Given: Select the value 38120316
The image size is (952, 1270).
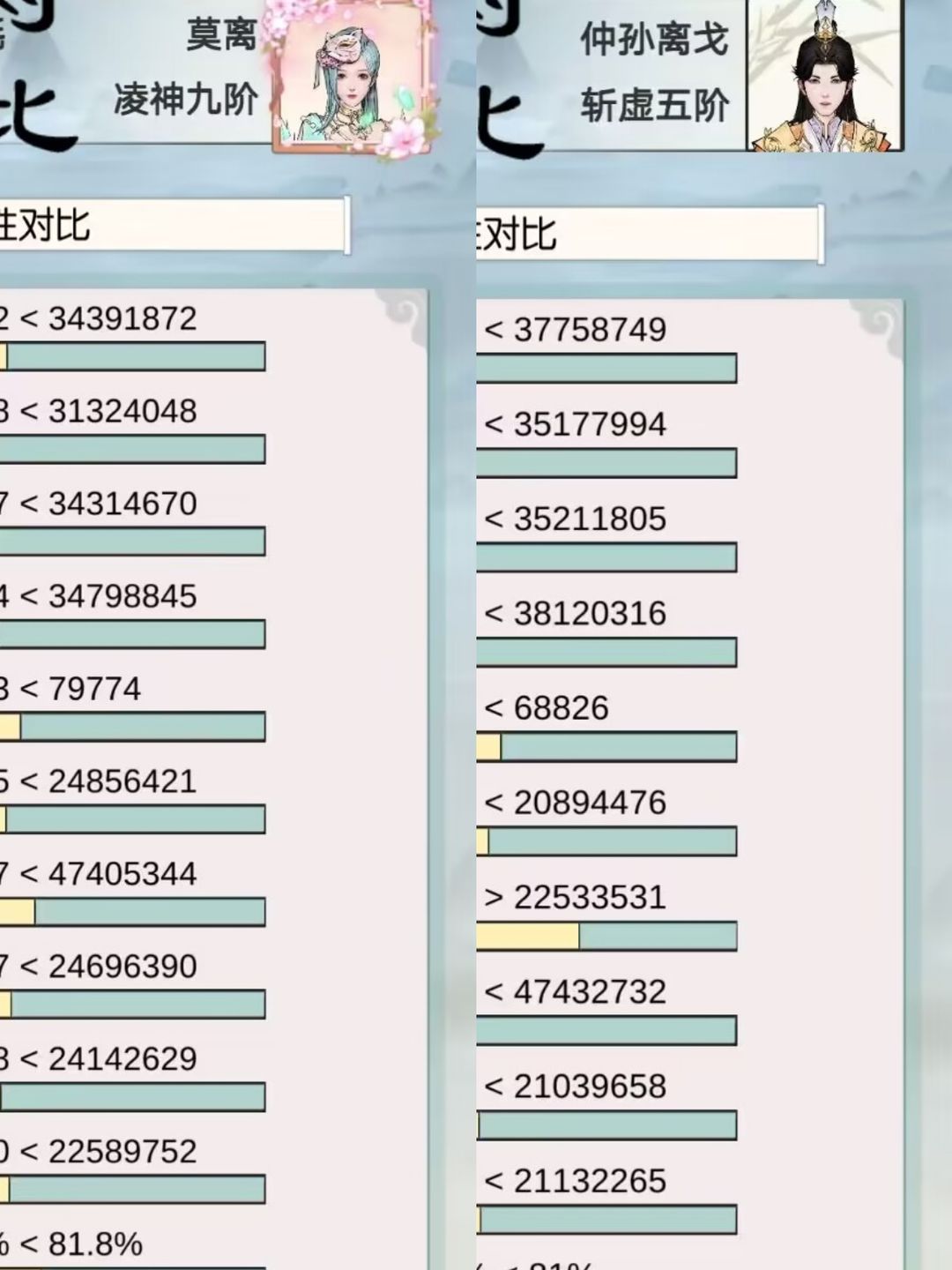Looking at the screenshot, I should tap(590, 613).
